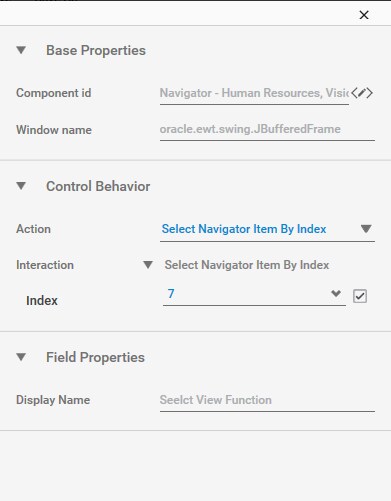Collapse the Interaction disclosure triangle

pos(148,265)
